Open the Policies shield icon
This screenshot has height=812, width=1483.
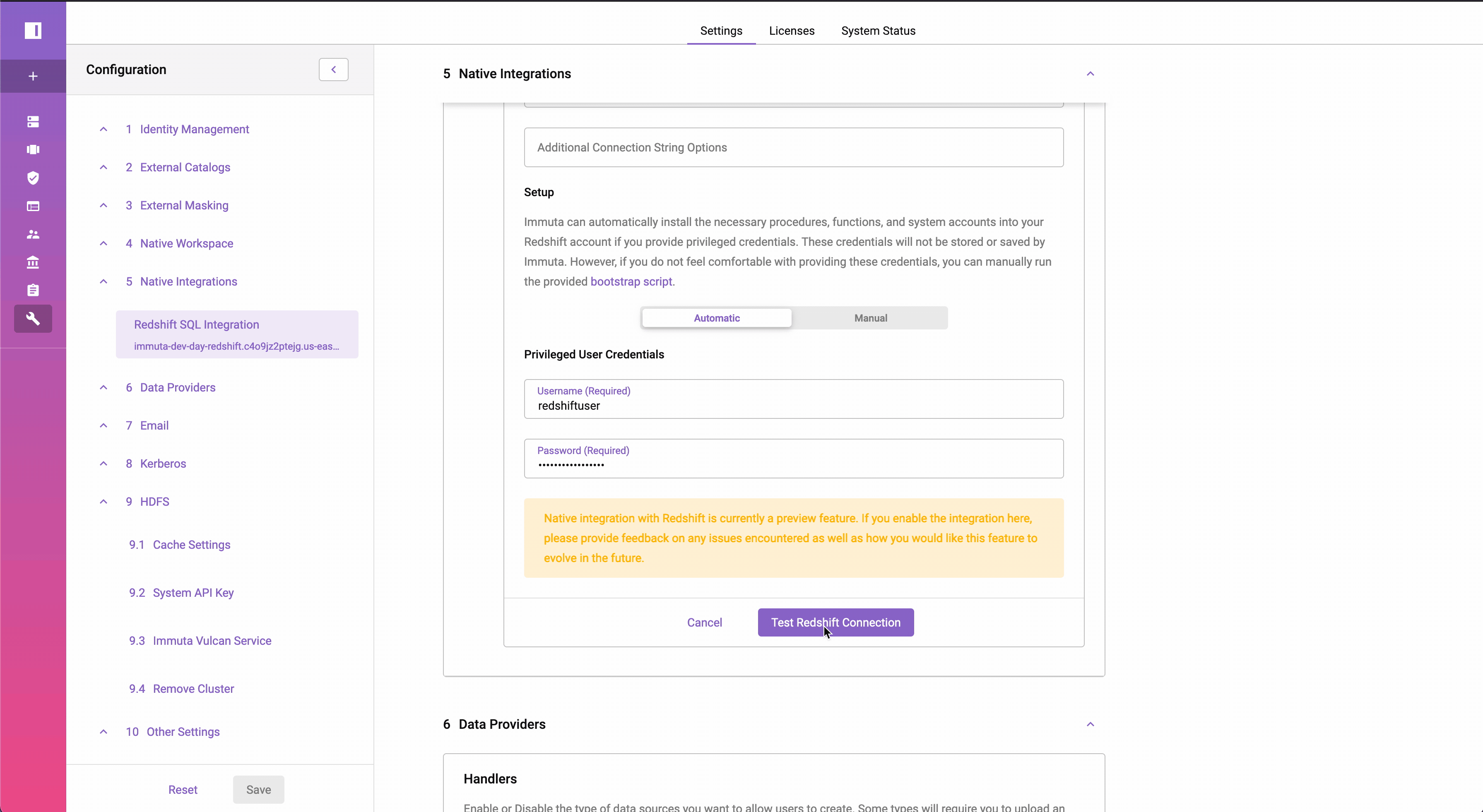coord(33,178)
